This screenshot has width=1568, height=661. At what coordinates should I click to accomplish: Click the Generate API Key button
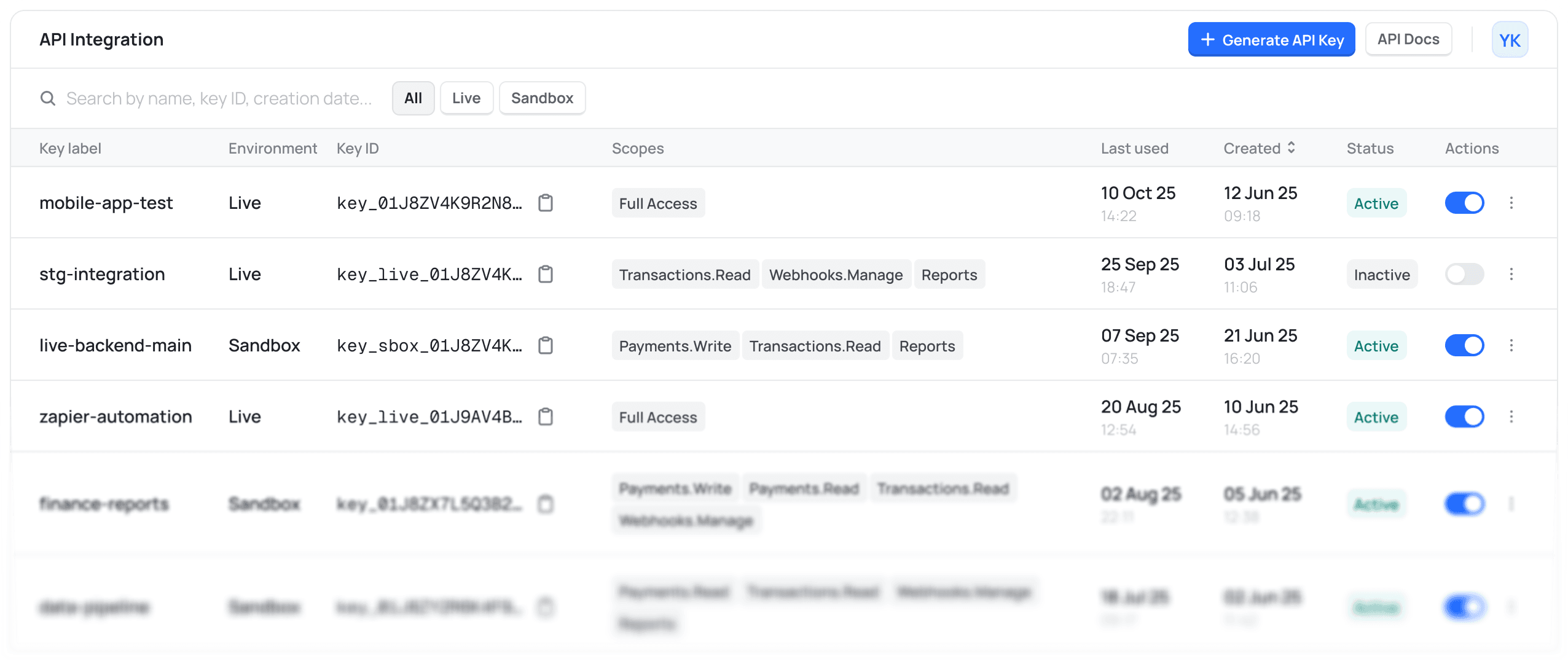[1271, 39]
